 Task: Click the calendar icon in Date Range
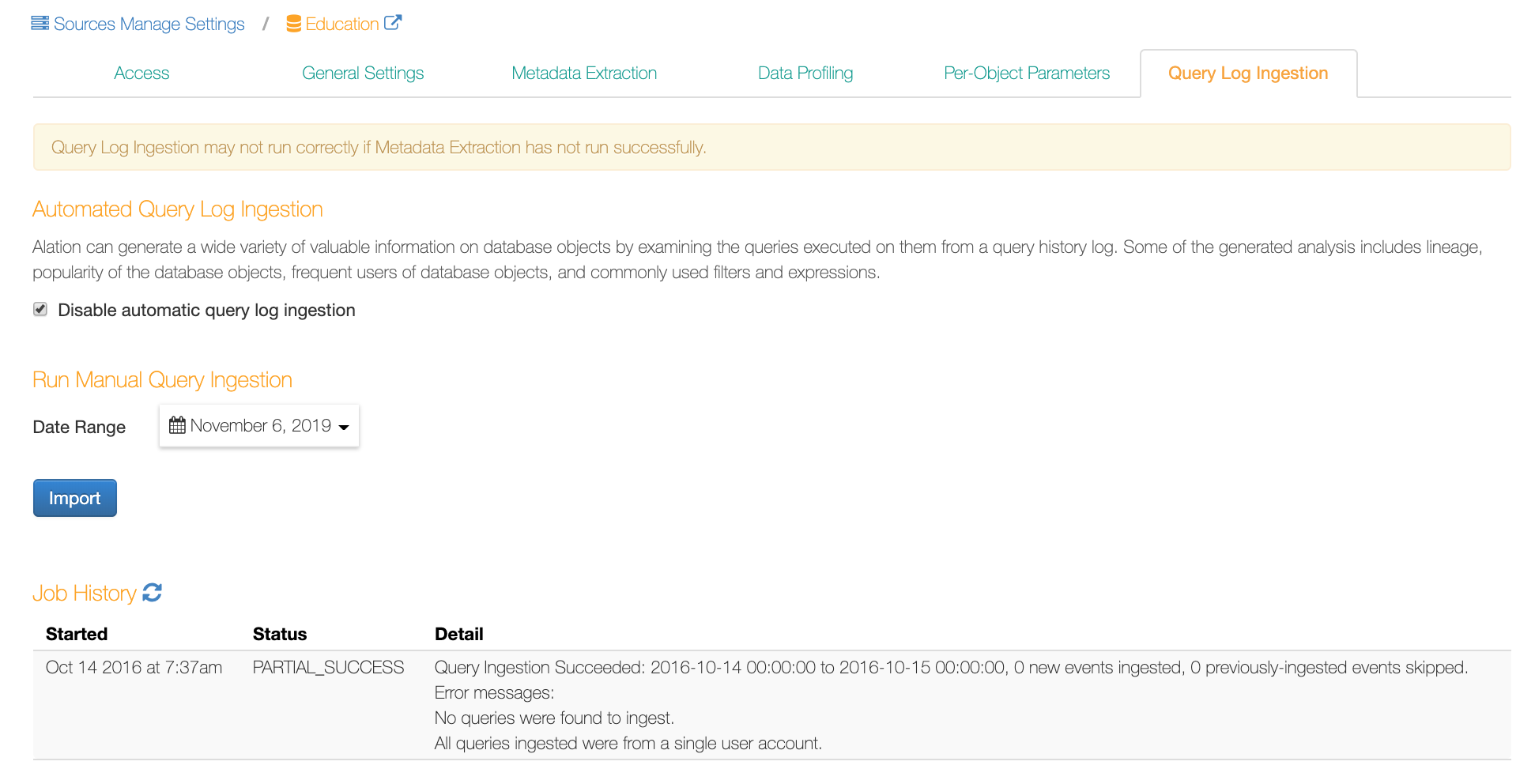tap(178, 425)
